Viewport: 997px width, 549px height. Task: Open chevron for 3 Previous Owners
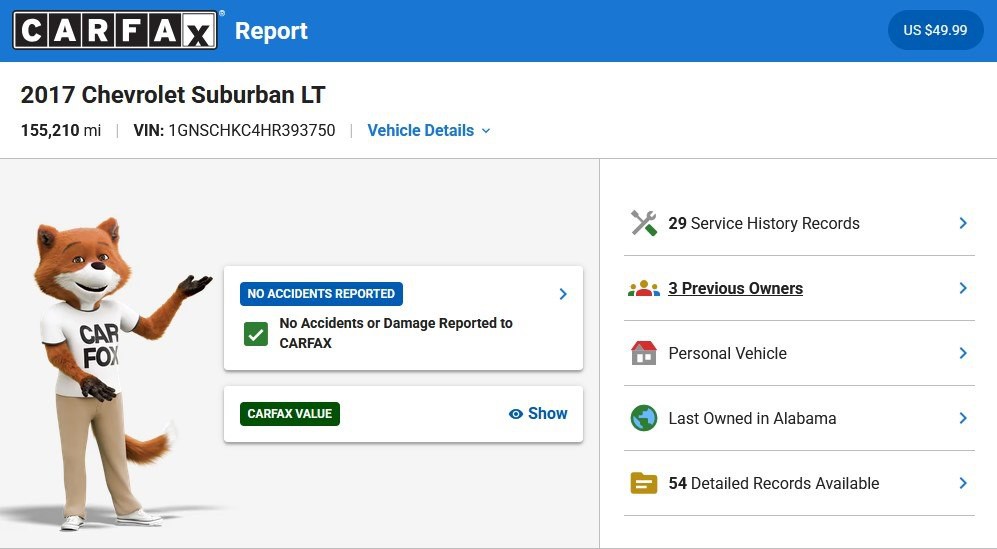[963, 288]
